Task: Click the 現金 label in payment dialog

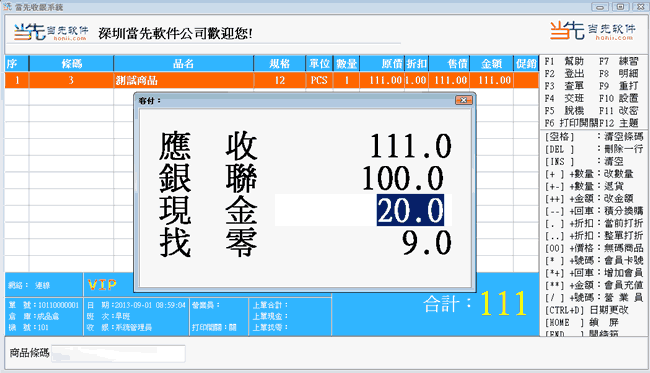Action: coord(208,210)
